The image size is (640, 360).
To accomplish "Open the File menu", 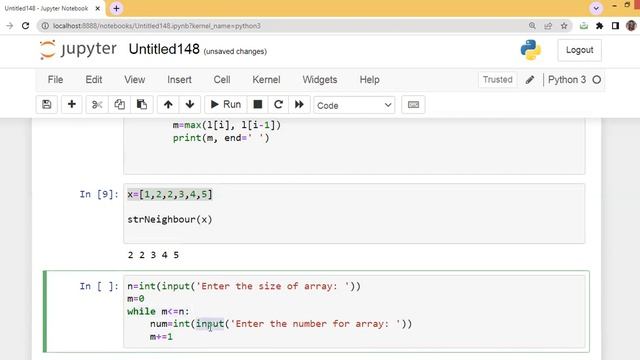I will tap(55, 80).
